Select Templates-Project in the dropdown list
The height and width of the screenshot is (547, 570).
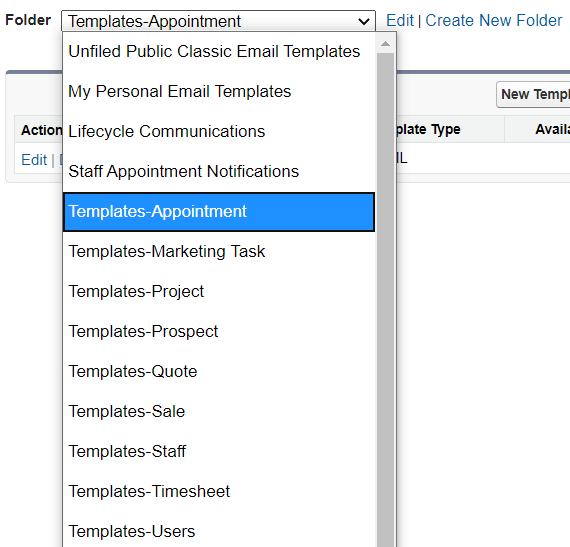pyautogui.click(x=219, y=291)
